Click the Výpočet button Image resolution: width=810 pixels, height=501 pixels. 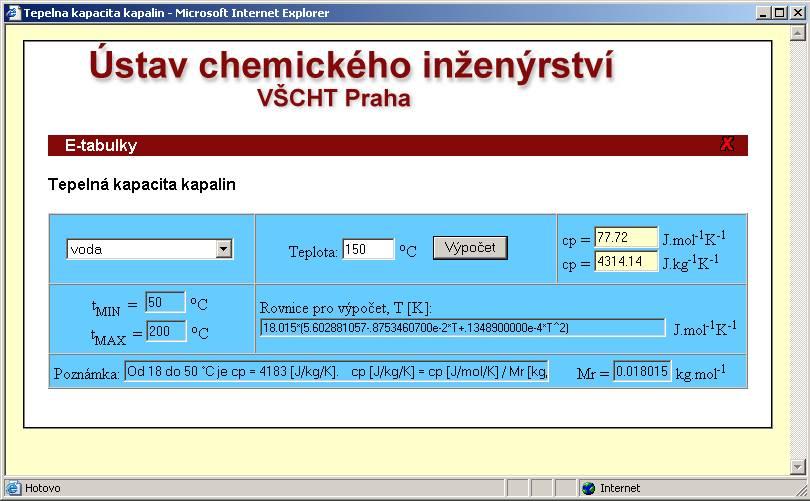[x=470, y=248]
